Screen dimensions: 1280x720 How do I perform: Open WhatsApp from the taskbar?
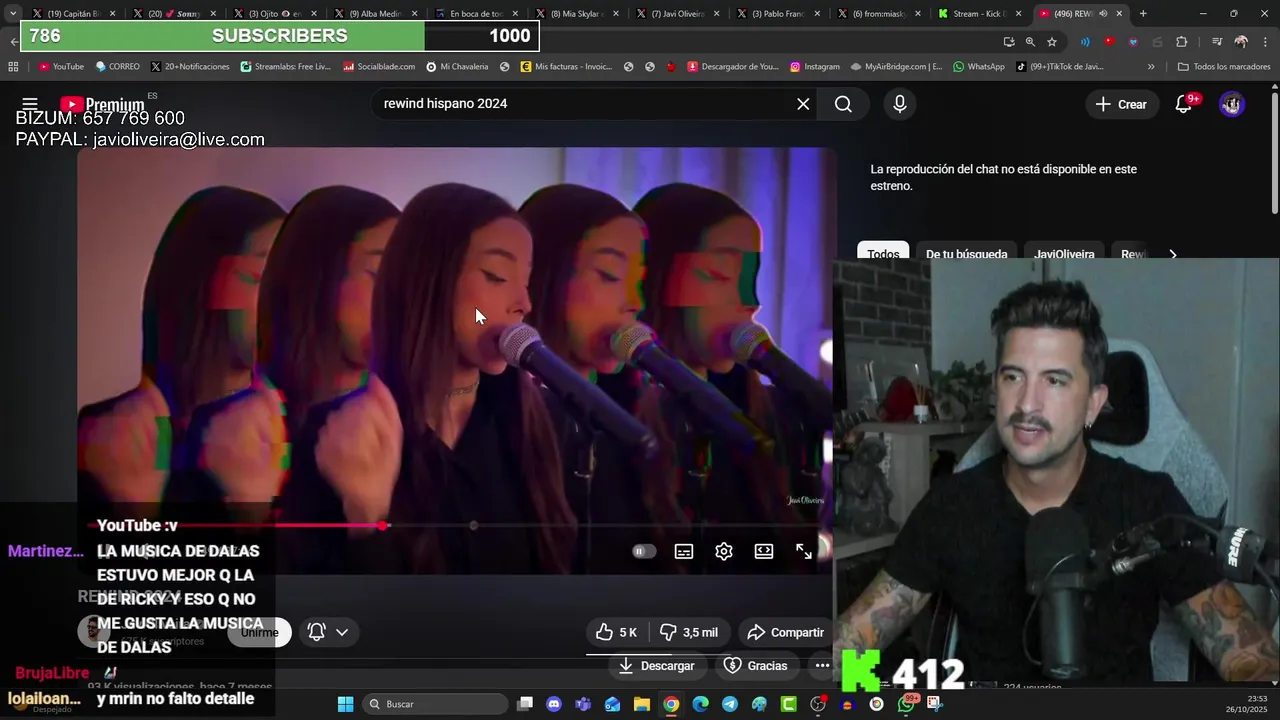906,704
